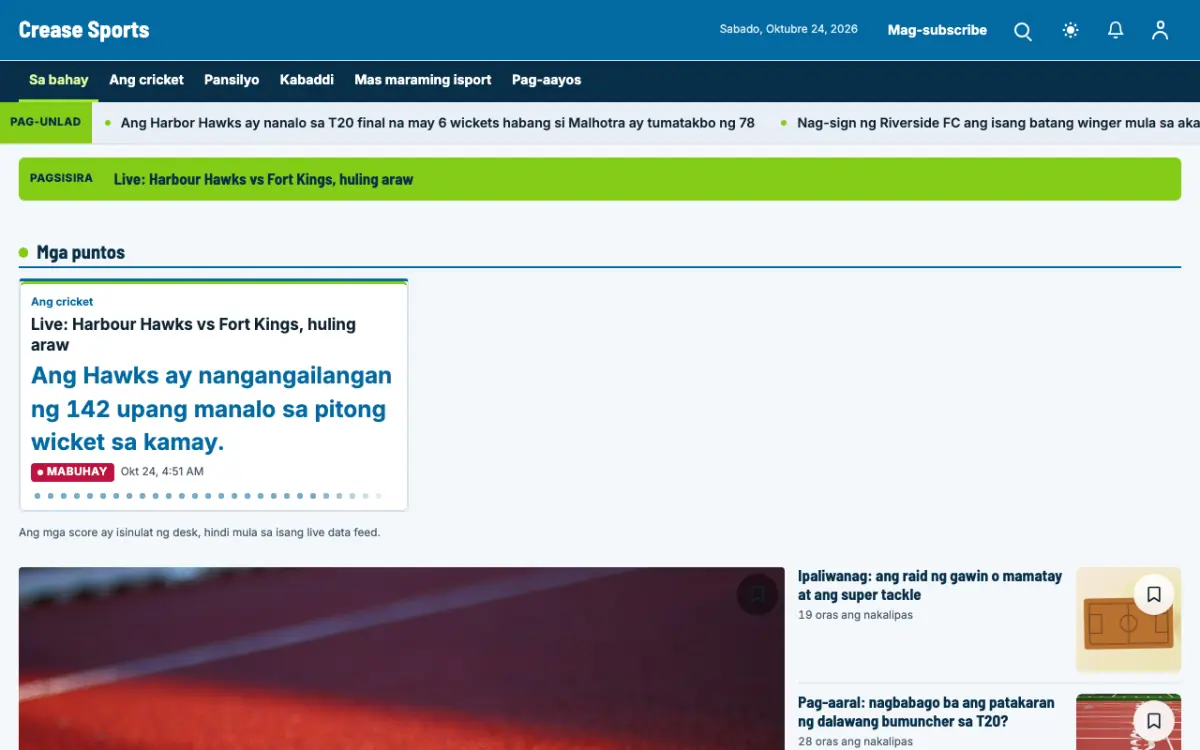
Task: Select the Sa bahay tab
Action: tap(58, 80)
